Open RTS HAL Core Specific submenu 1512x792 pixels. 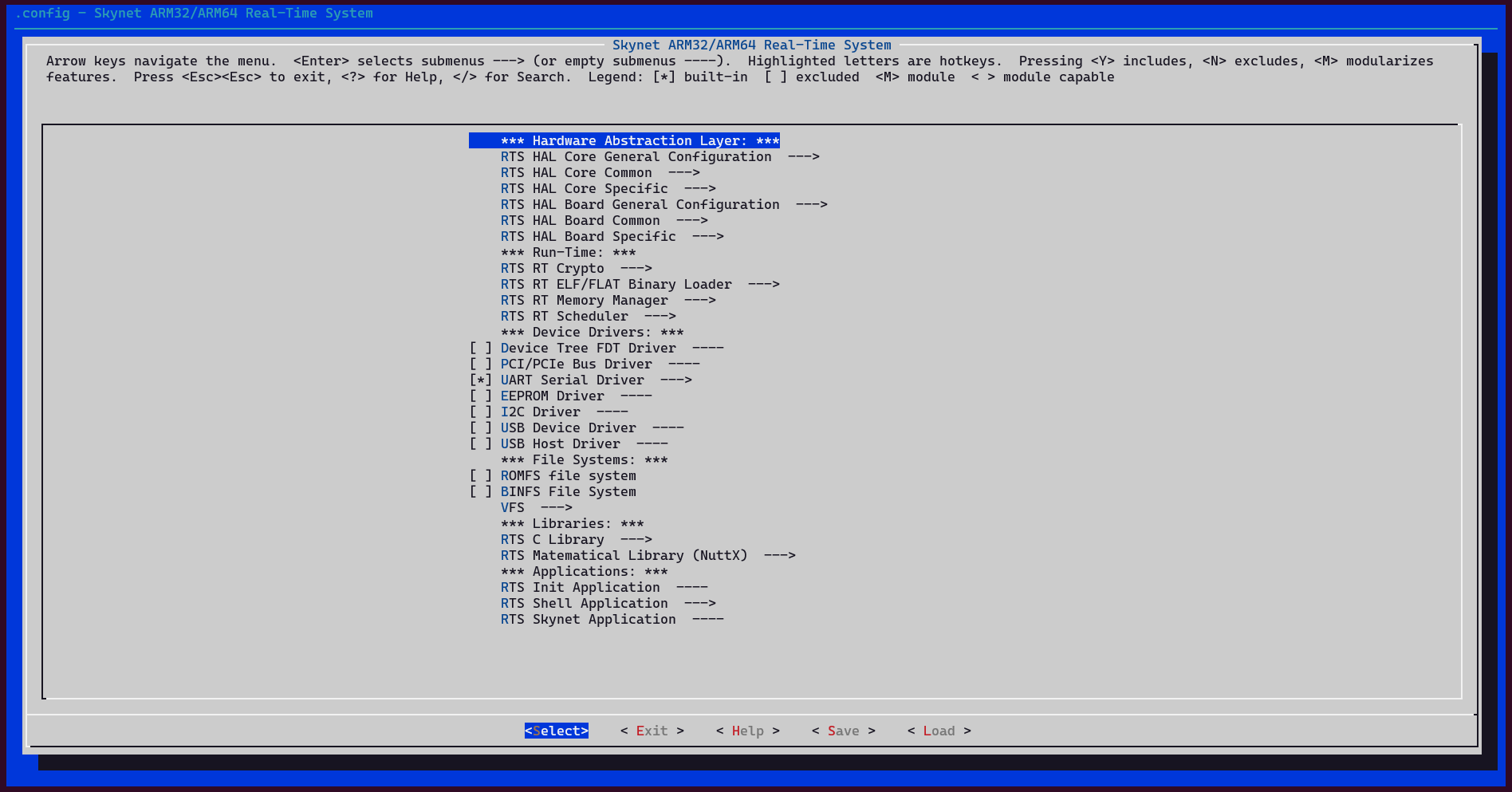[608, 189]
